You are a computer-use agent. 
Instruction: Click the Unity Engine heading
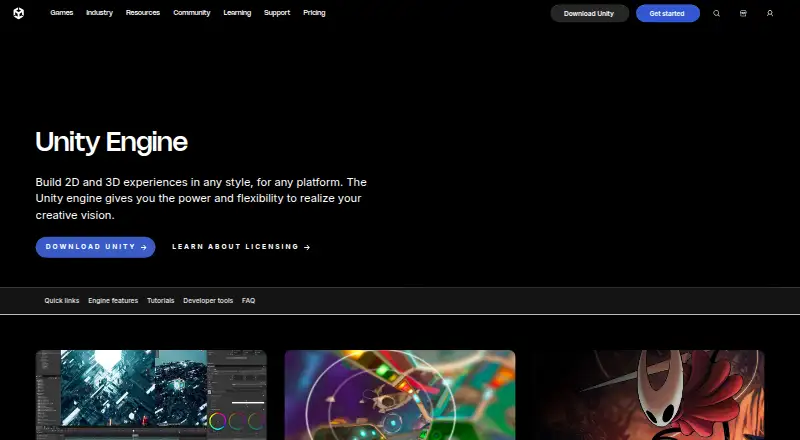pyautogui.click(x=112, y=142)
